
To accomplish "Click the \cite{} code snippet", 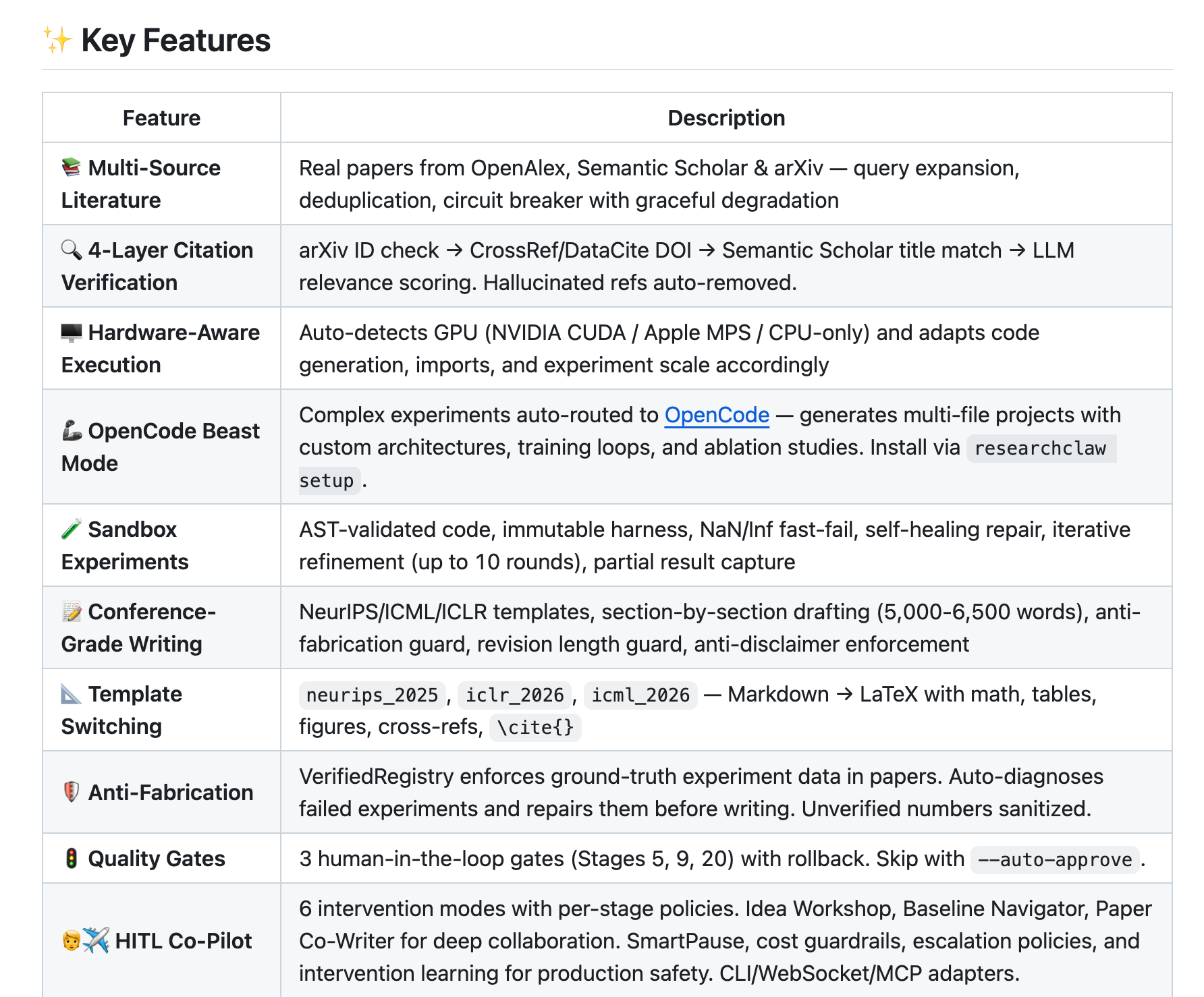I will pos(535,727).
